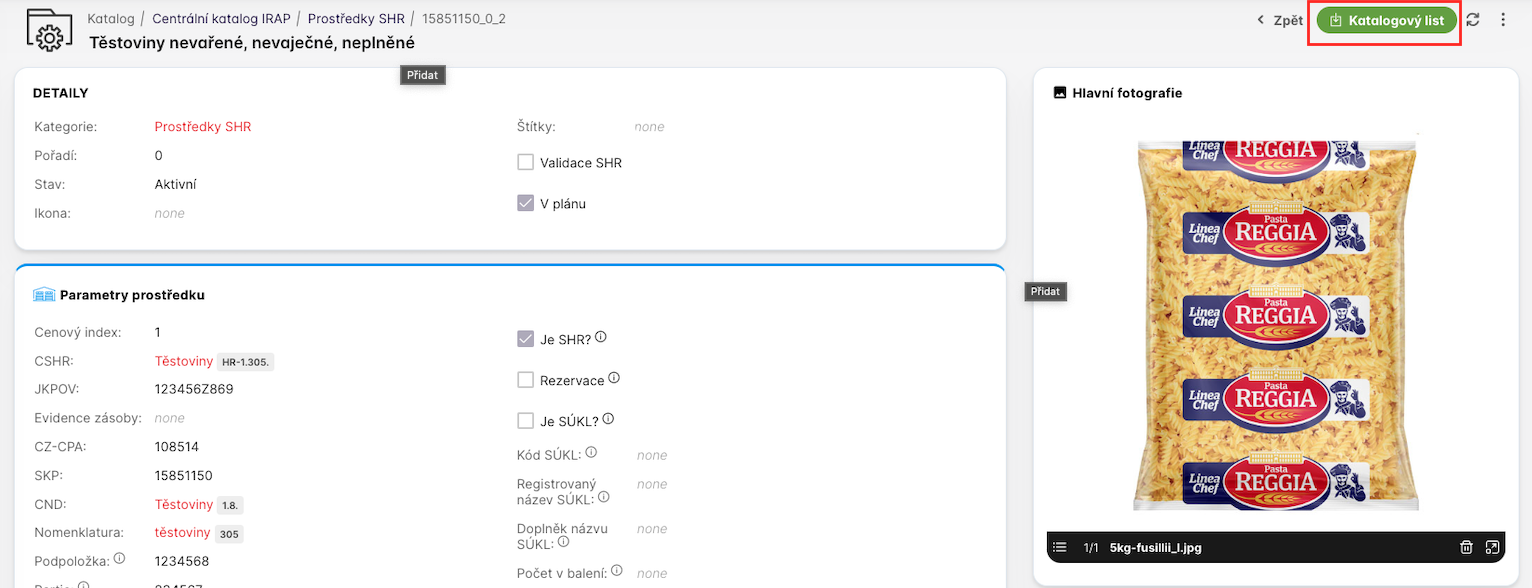Click the refresh icon beside Katalogový list
This screenshot has height=588, width=1532.
coord(1473,20)
